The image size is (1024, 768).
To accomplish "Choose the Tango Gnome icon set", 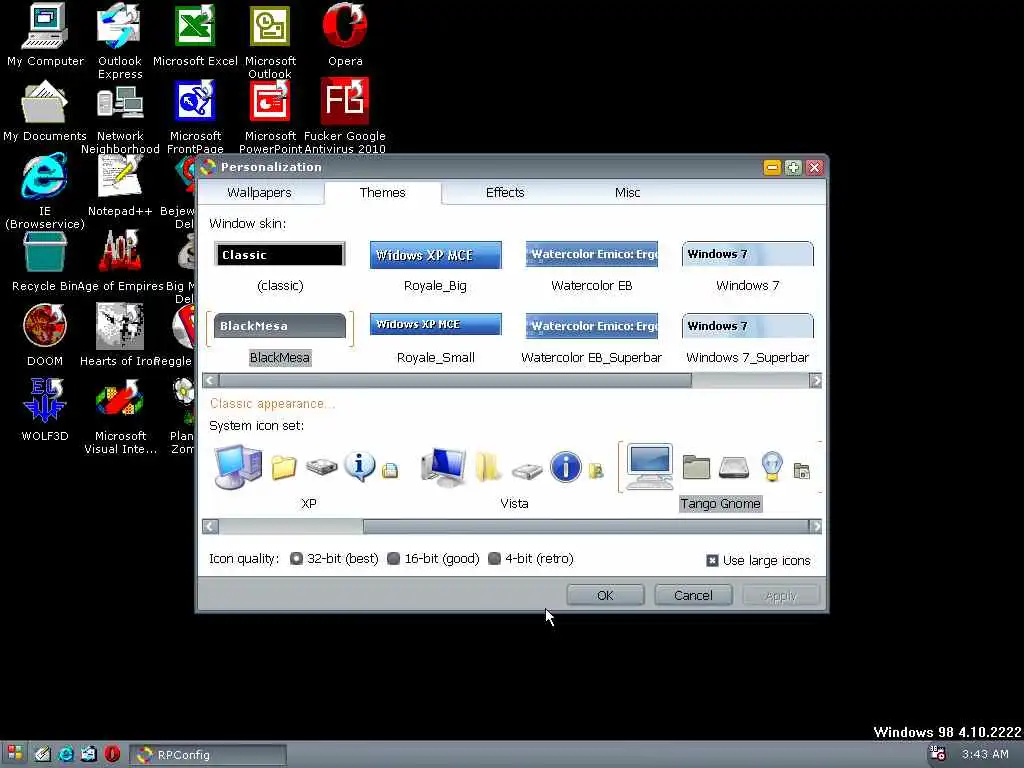I will click(720, 475).
